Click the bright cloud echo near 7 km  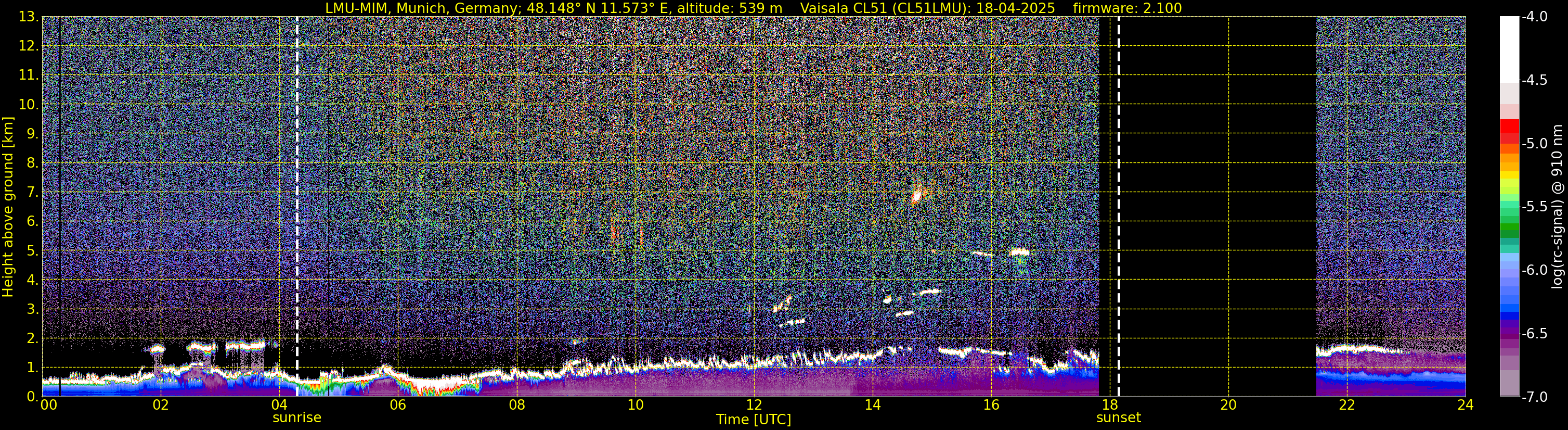[x=918, y=196]
